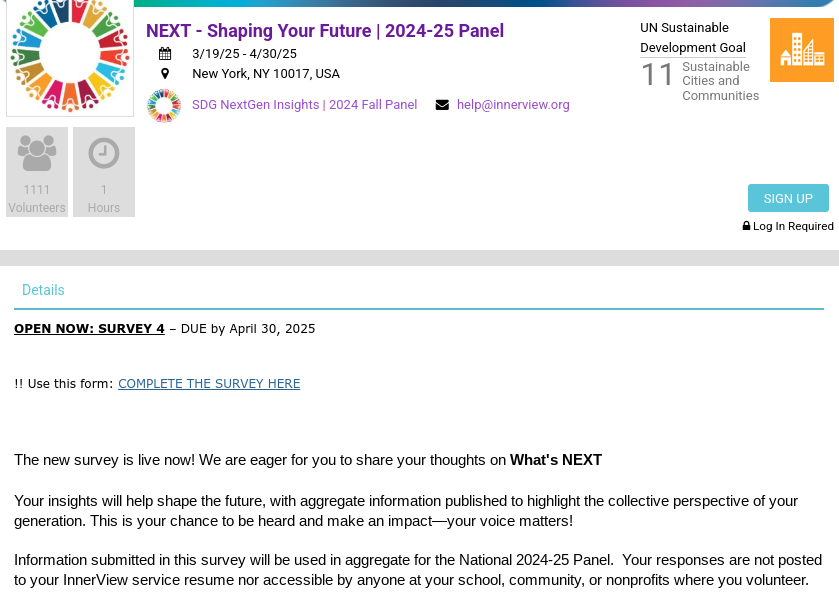839x615 pixels.
Task: Click the NEXT - Shaping Your Future title
Action: pos(325,31)
